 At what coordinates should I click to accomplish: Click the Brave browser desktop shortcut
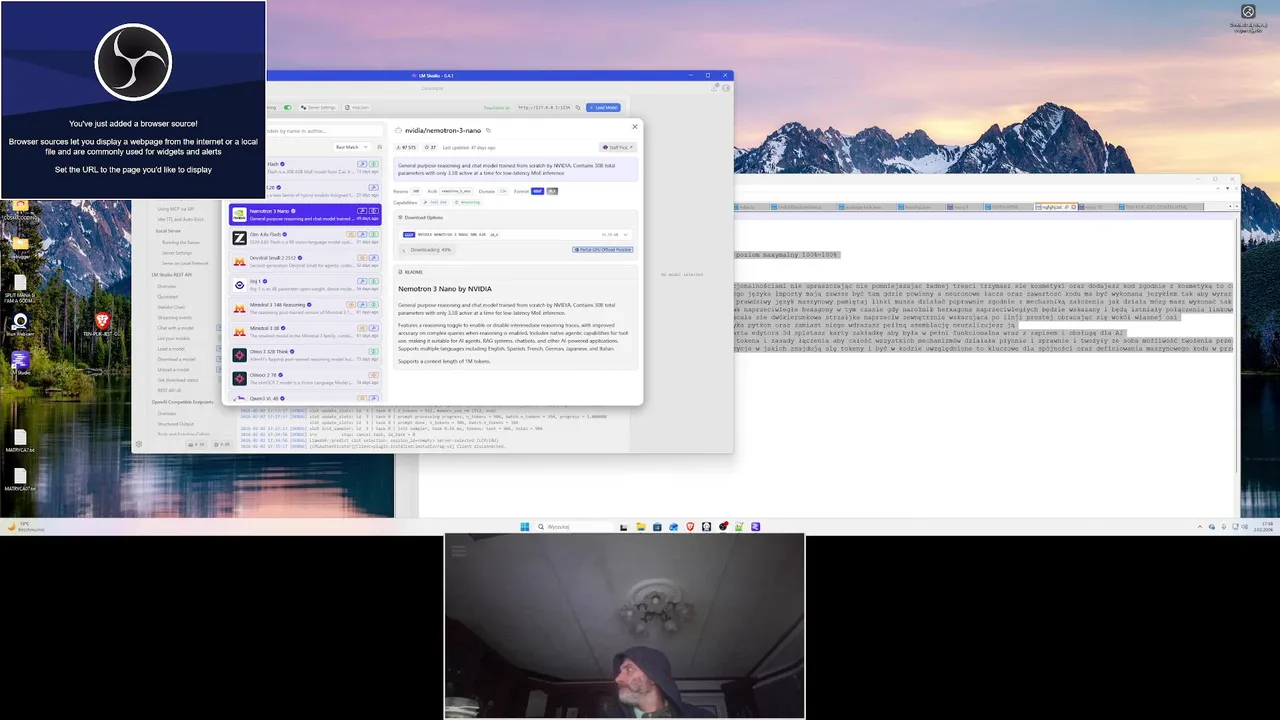tap(101, 325)
